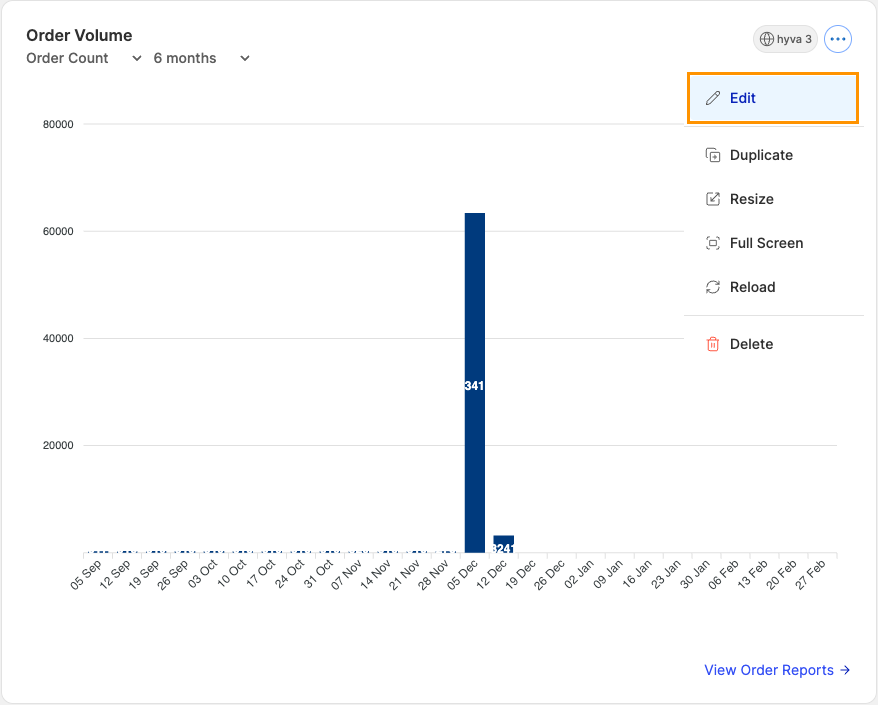Click the hyva 3 badge
The image size is (878, 705).
pyautogui.click(x=784, y=39)
